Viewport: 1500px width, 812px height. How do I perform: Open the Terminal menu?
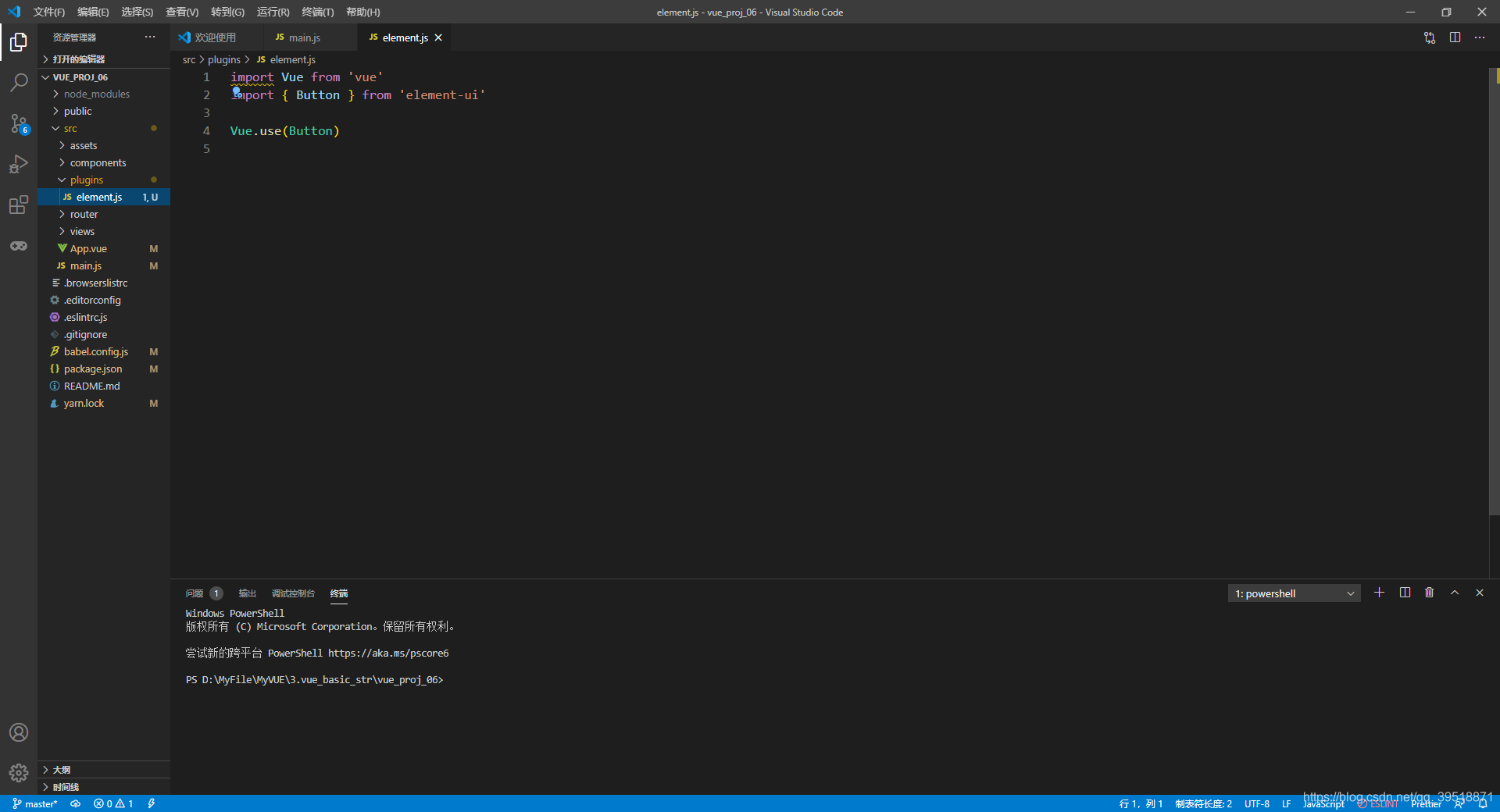(317, 12)
